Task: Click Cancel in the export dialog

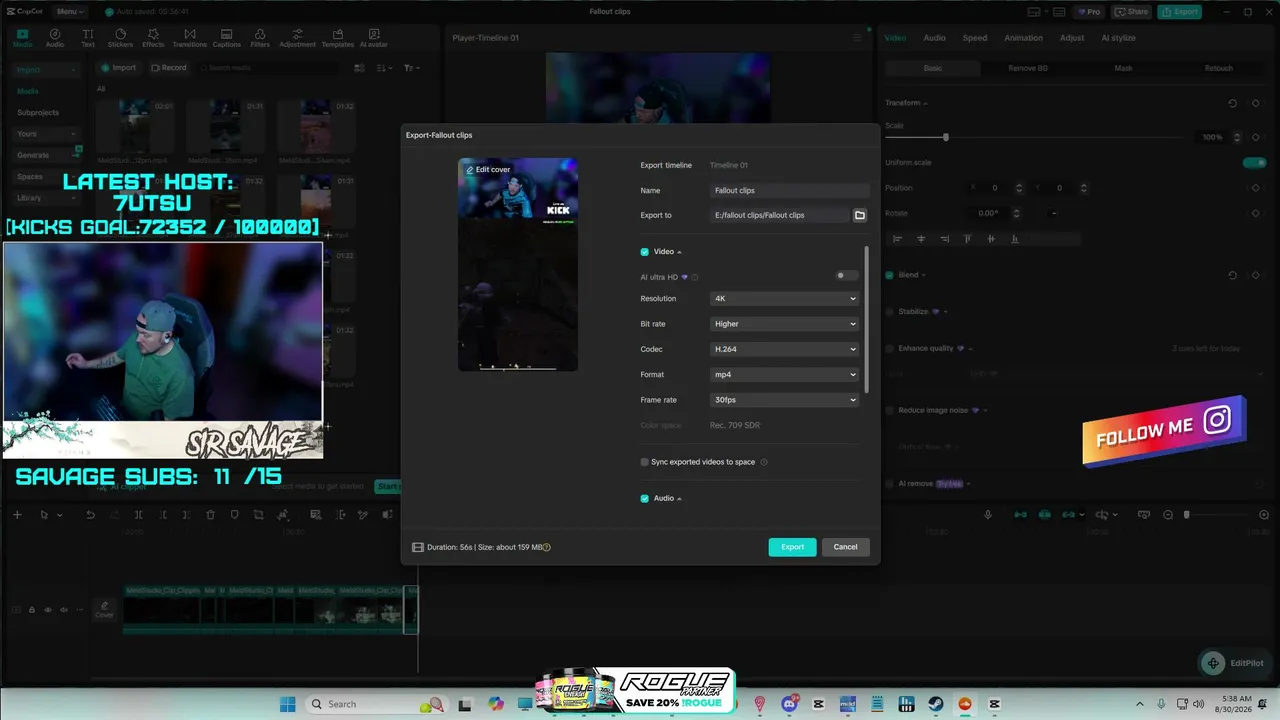Action: [x=845, y=547]
